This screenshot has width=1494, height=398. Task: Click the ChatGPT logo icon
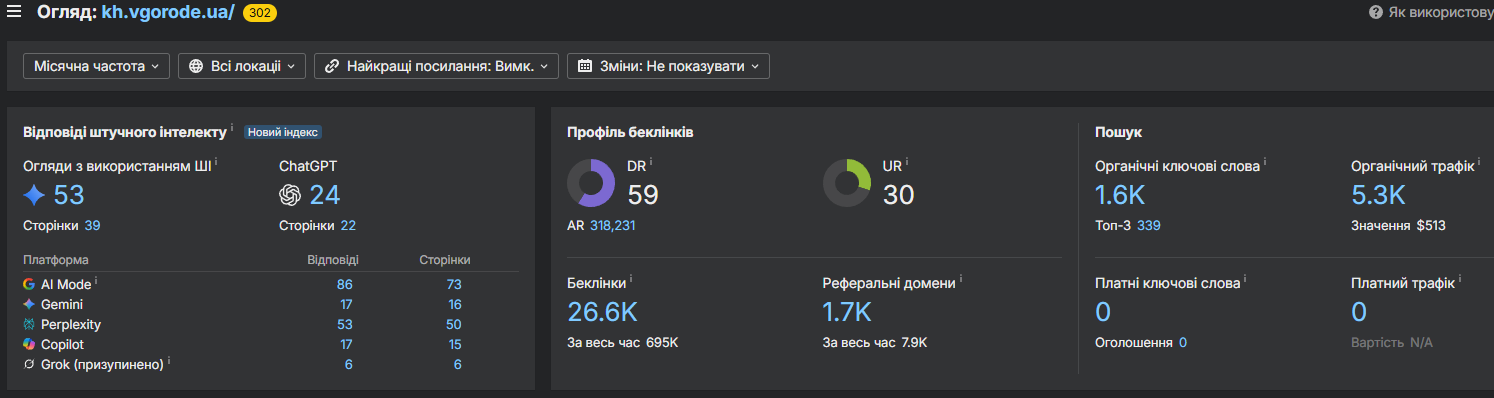tap(290, 194)
